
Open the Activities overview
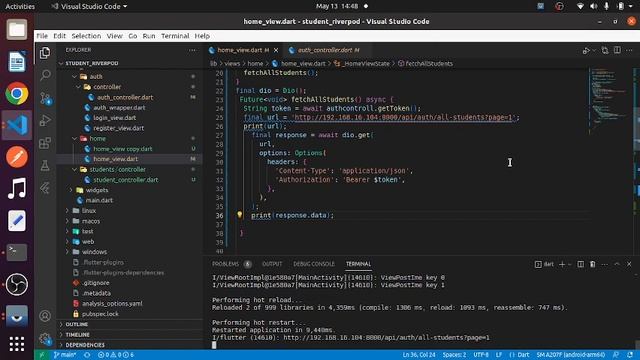pyautogui.click(x=20, y=6)
